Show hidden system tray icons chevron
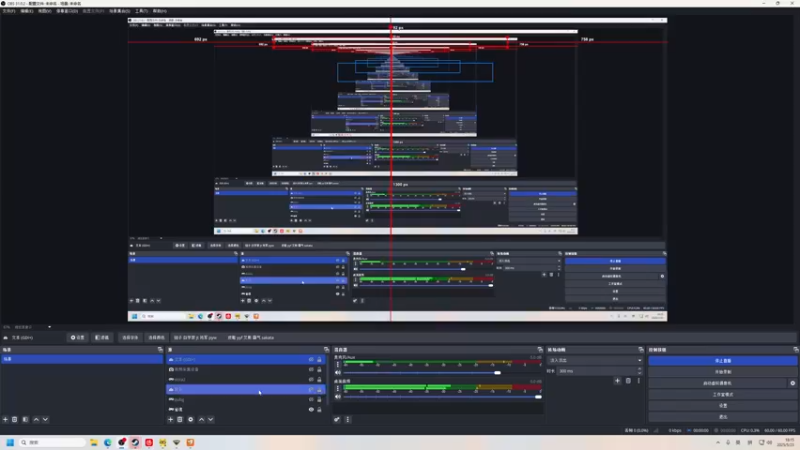Viewport: 800px width, 450px height. (718, 442)
